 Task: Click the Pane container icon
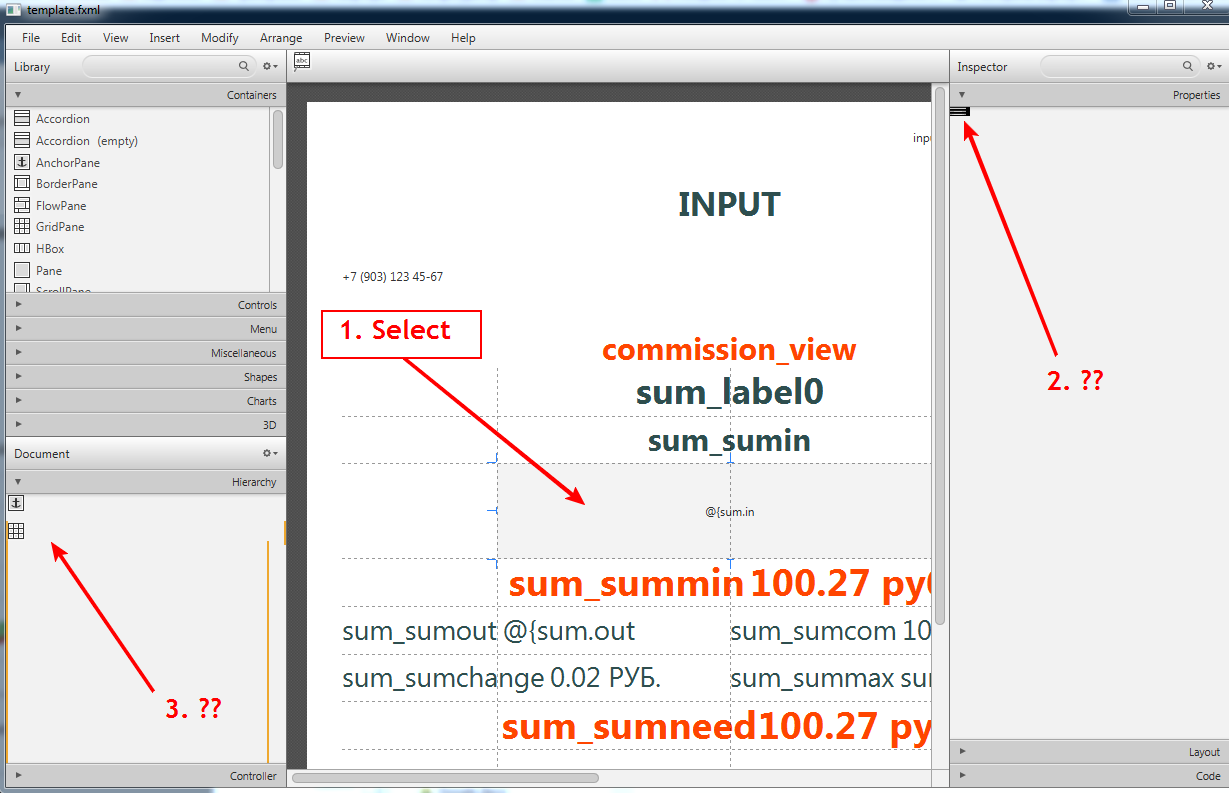point(22,270)
